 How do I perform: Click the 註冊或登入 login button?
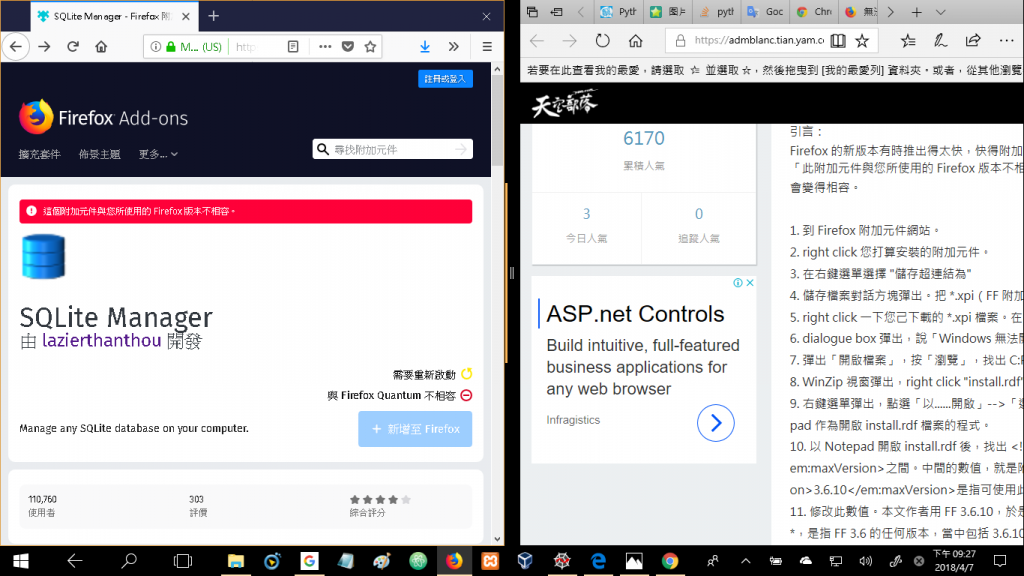coord(445,79)
